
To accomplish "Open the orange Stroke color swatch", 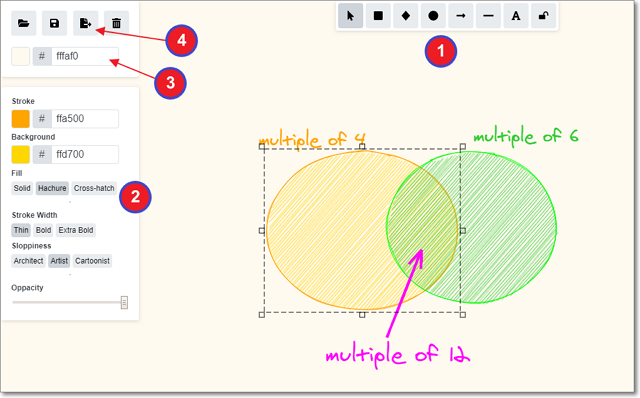I will tap(20, 119).
